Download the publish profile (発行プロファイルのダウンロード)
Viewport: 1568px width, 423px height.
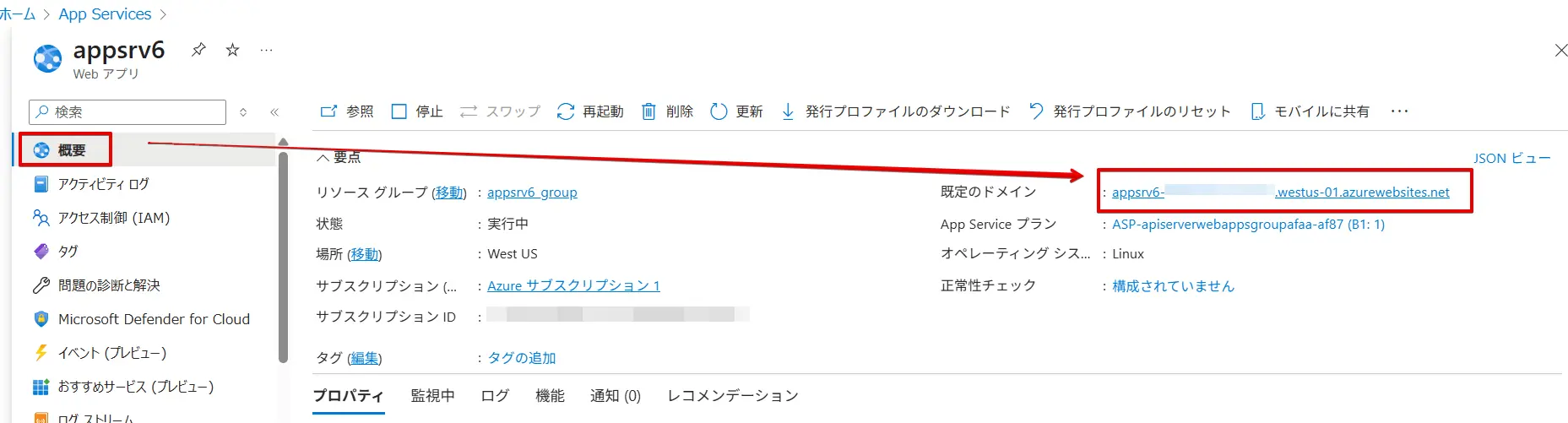(x=896, y=111)
